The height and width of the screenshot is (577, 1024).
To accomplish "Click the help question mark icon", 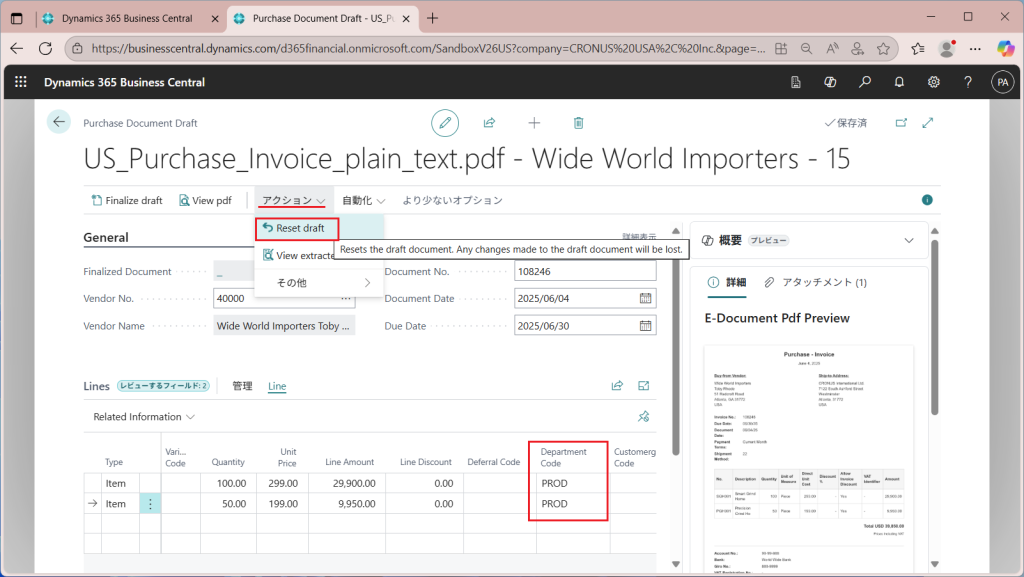I will pyautogui.click(x=968, y=82).
